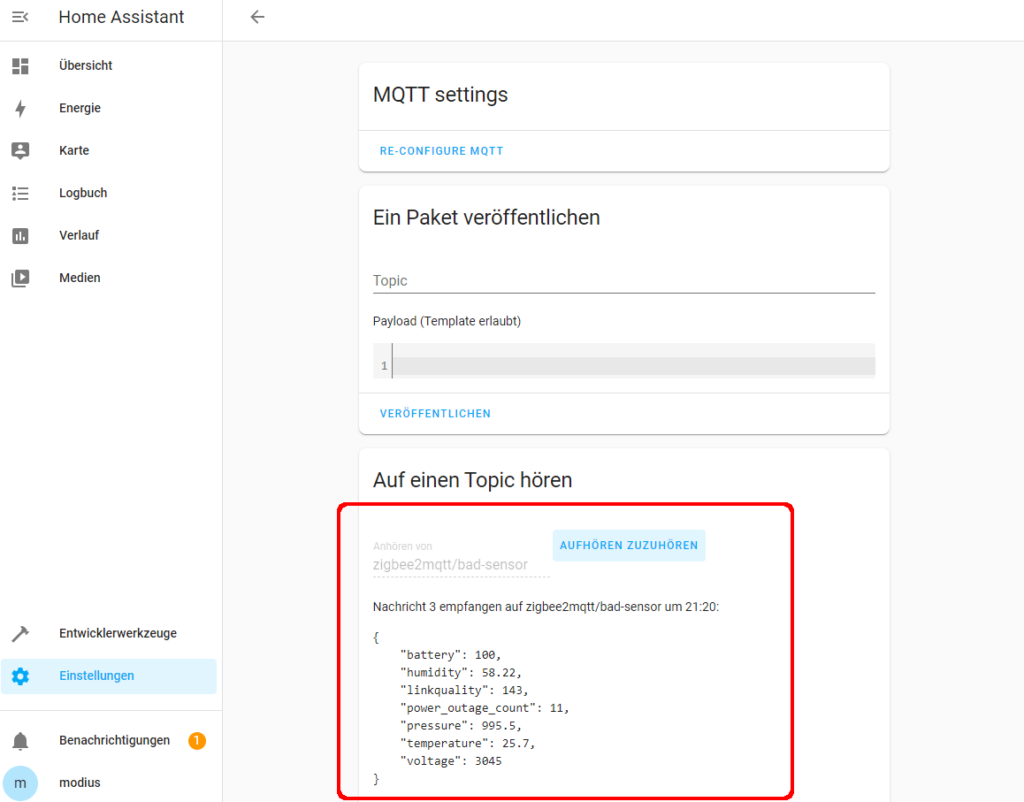Viewport: 1024px width, 802px height.
Task: Click the Payload (Template erlaubt) label
Action: (x=447, y=321)
